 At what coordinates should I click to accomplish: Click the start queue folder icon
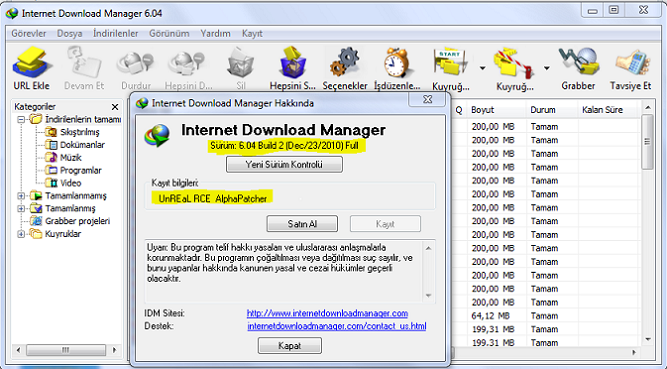pyautogui.click(x=450, y=63)
